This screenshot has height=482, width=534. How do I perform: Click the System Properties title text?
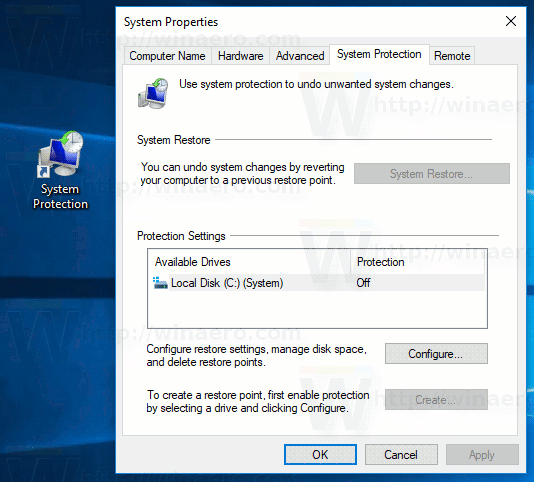tap(171, 22)
